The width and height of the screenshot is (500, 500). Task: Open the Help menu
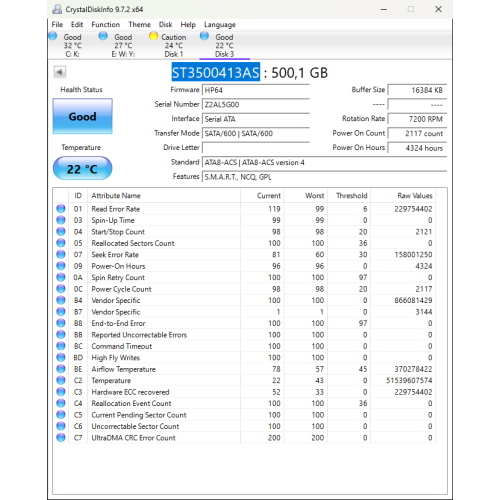[188, 24]
